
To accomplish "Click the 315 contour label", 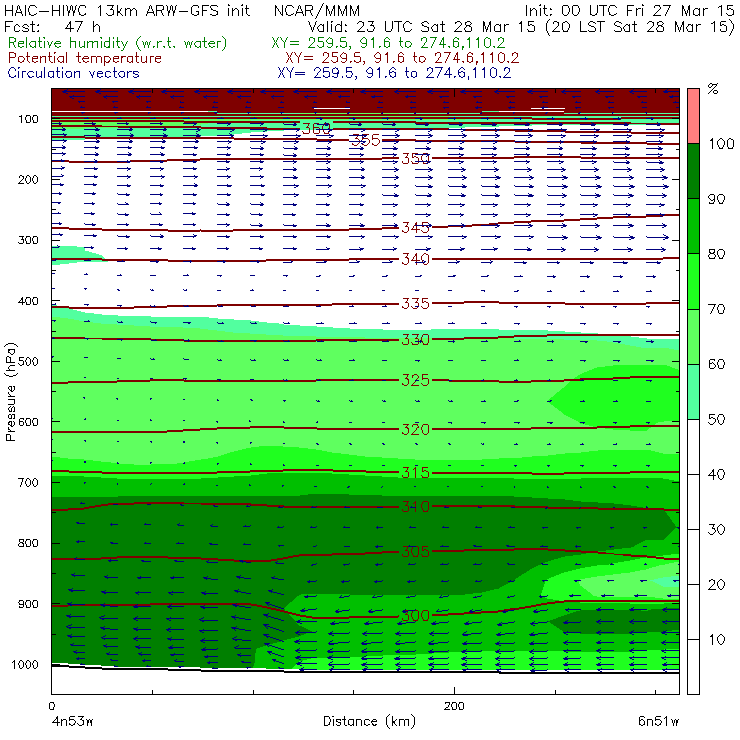I will point(415,473).
